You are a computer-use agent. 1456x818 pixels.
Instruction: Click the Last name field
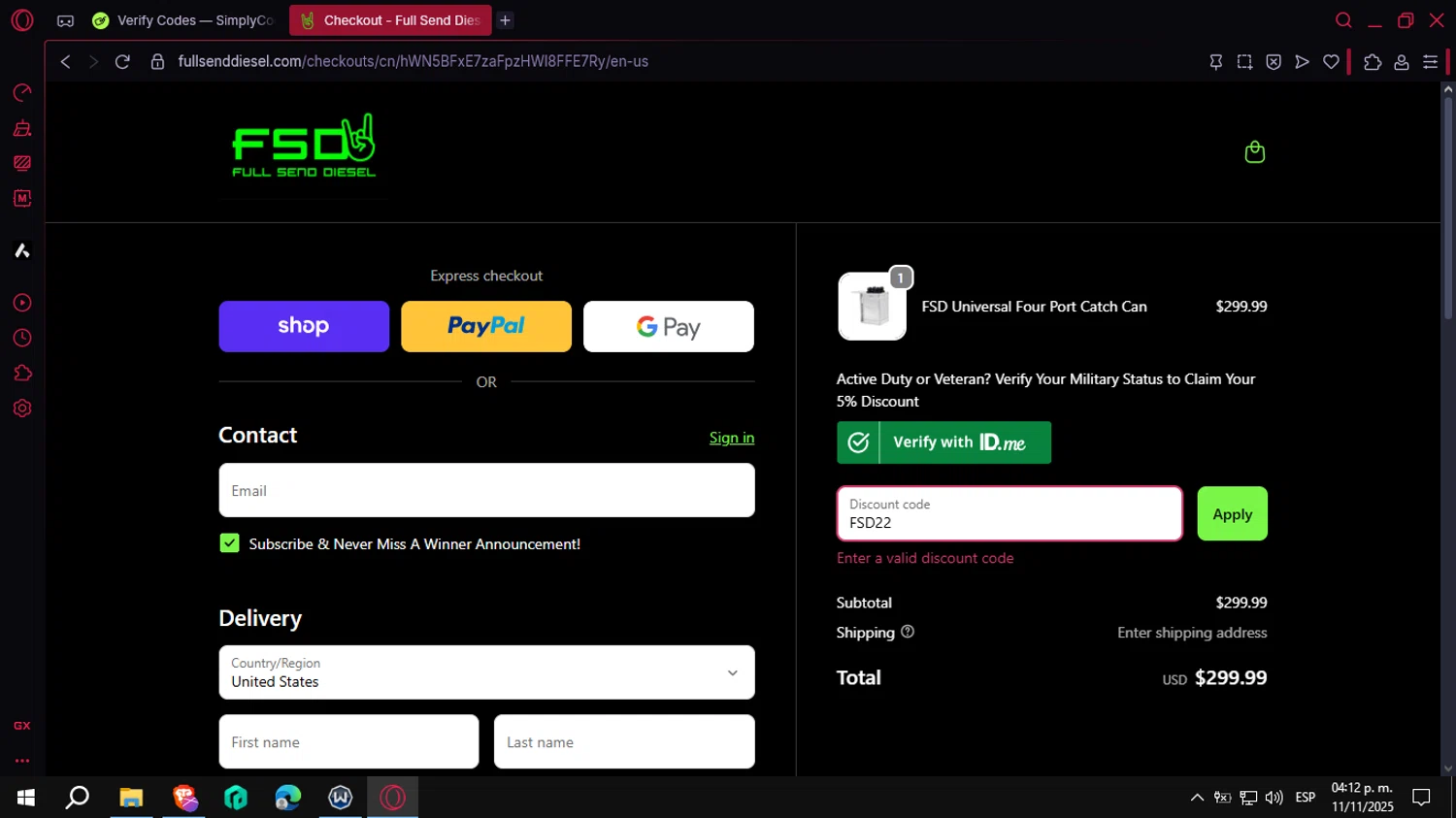click(x=624, y=741)
